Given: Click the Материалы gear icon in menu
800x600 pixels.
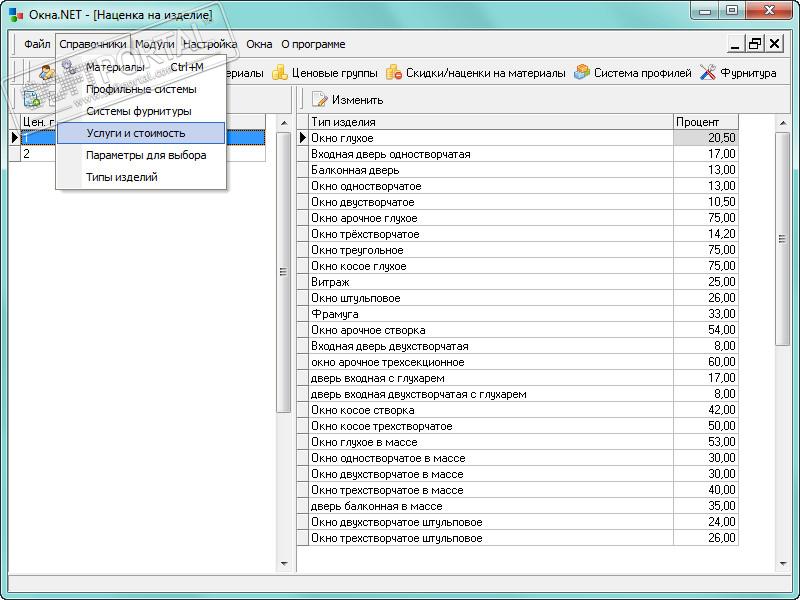Looking at the screenshot, I should (x=68, y=67).
